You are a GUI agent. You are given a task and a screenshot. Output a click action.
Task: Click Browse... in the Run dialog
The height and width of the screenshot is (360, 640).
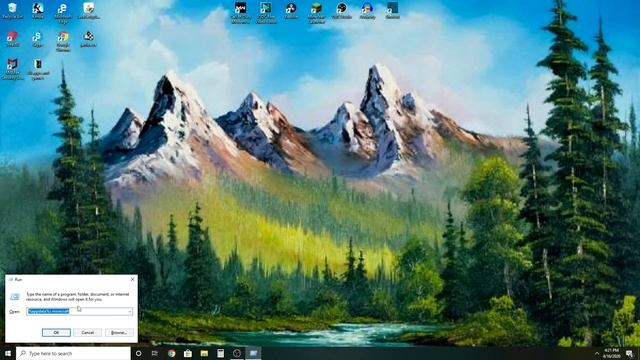click(119, 333)
